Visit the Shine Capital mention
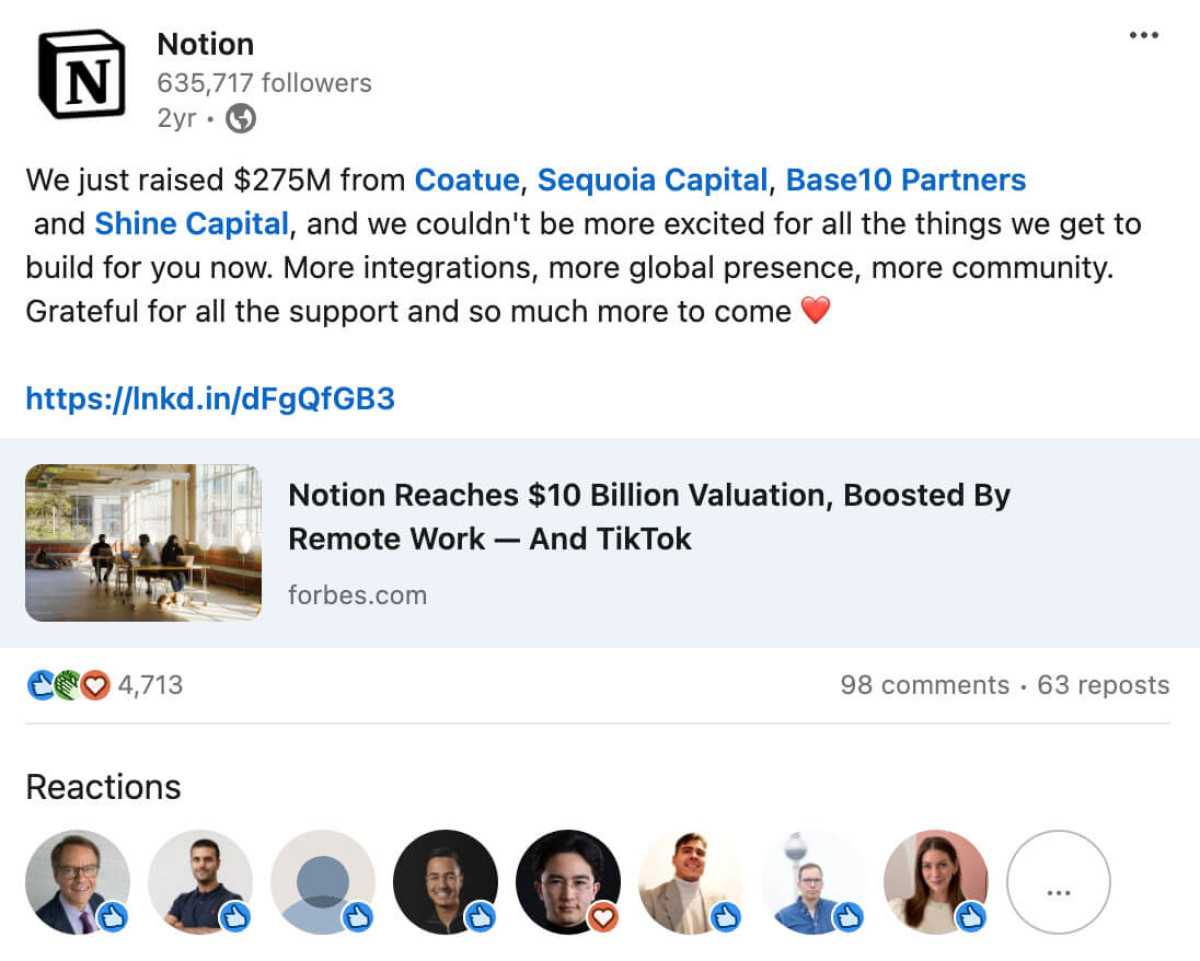This screenshot has width=1200, height=961. tap(191, 224)
